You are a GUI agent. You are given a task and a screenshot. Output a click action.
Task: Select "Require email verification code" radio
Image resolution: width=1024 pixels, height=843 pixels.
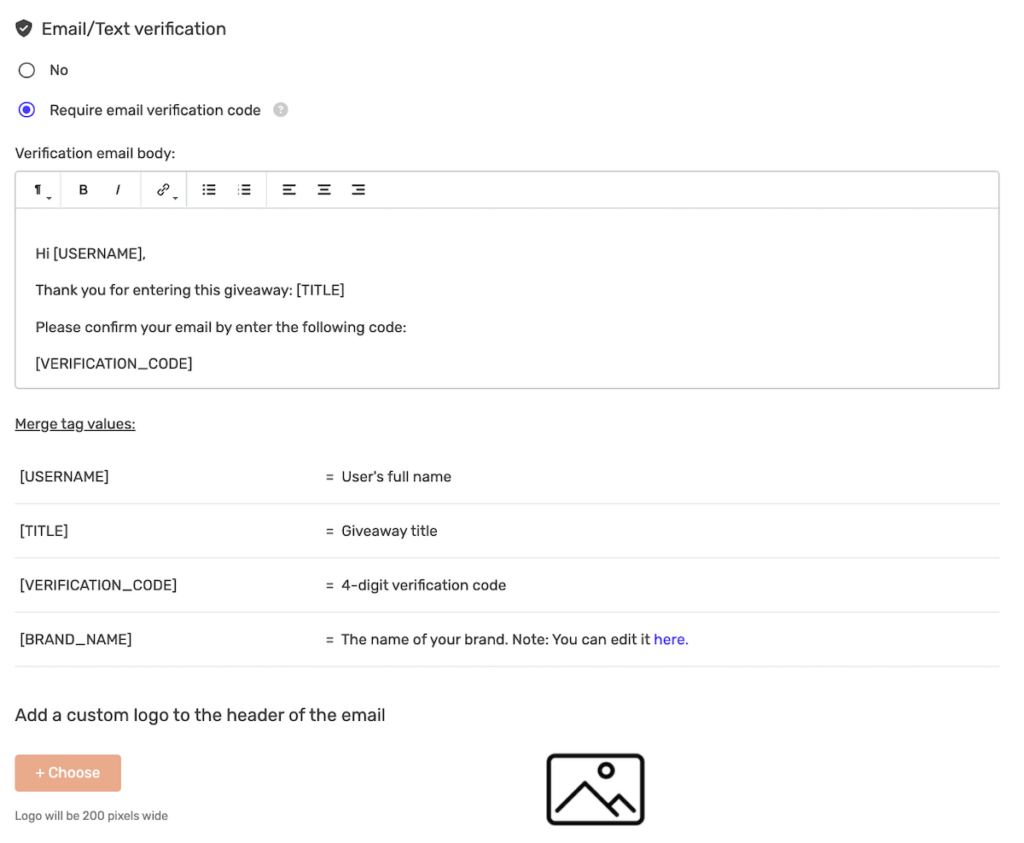pos(27,110)
